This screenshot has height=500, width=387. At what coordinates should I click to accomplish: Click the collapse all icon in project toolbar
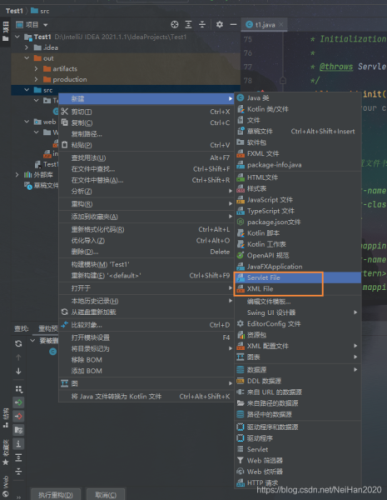[202, 24]
